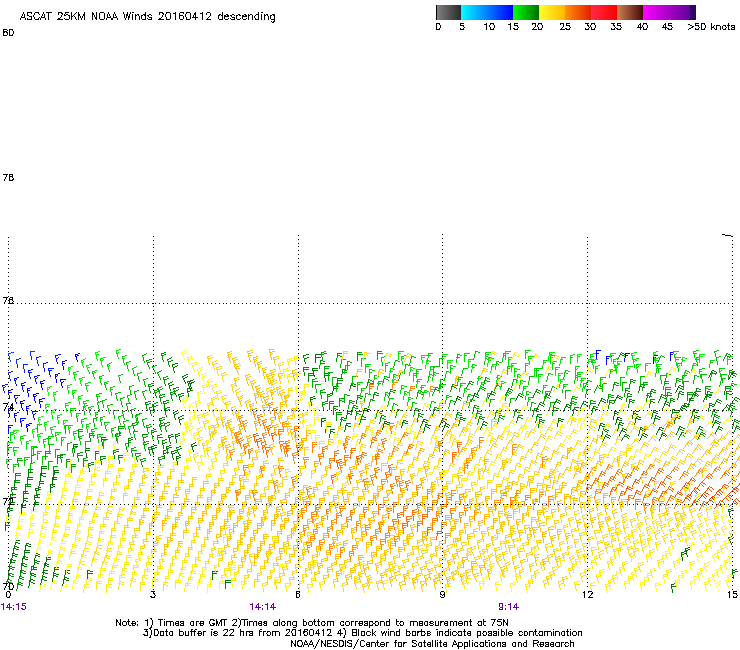Click the '40' color scale label
The width and height of the screenshot is (740, 650).
pyautogui.click(x=642, y=27)
